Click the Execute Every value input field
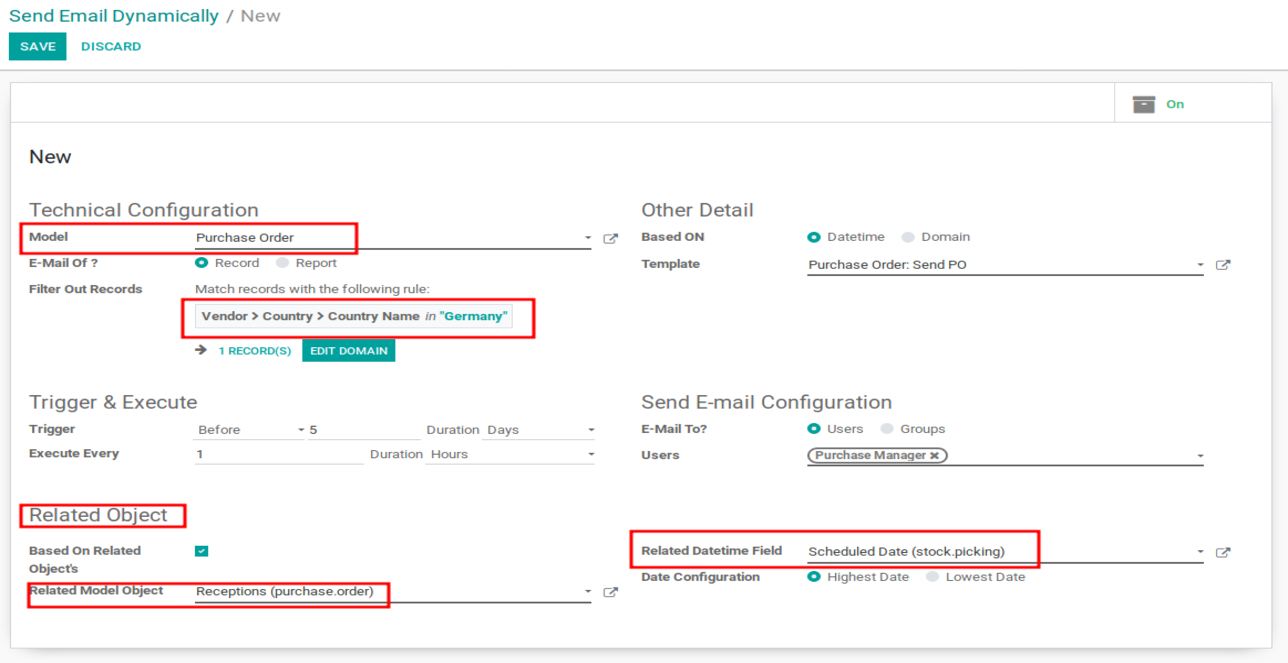Screen dimensions: 1288x663 pos(279,455)
